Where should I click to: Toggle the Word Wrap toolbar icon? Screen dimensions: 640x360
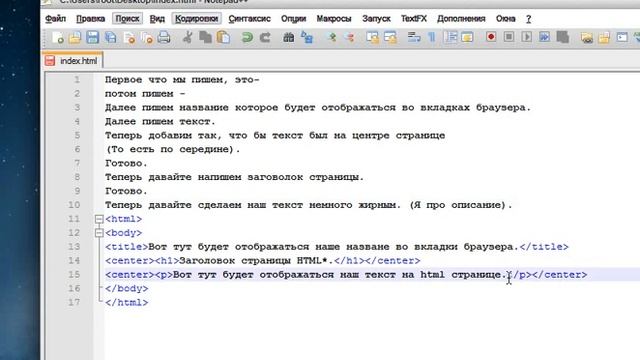point(414,38)
